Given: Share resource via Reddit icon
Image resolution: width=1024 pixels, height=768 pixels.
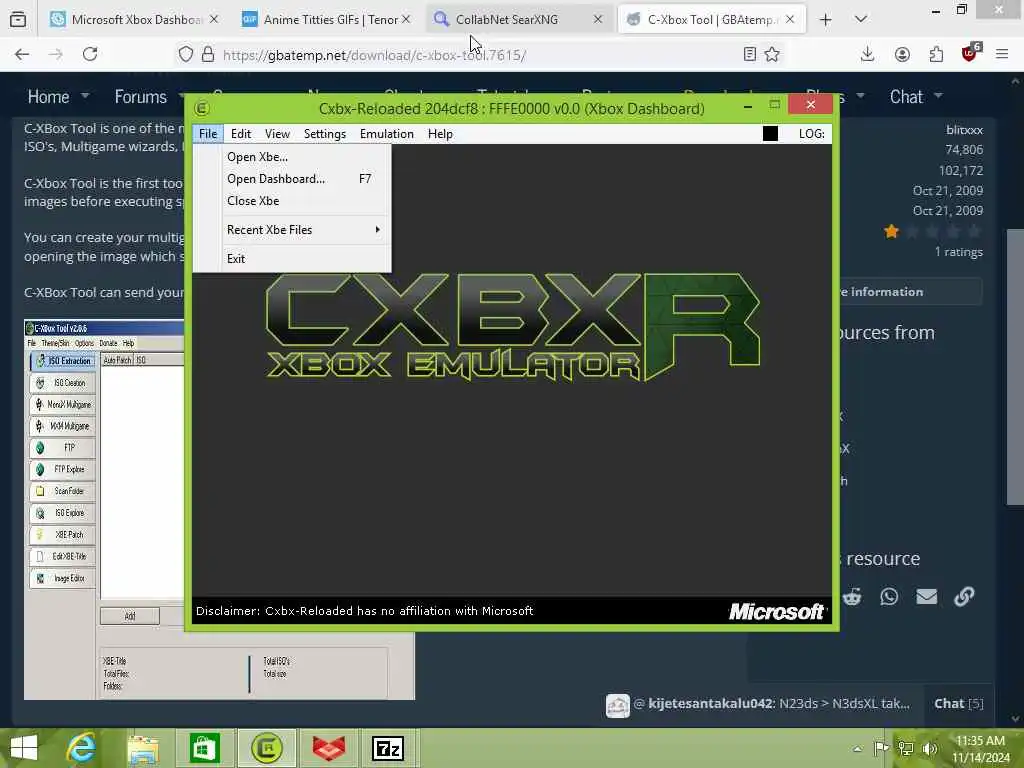Looking at the screenshot, I should (852, 596).
